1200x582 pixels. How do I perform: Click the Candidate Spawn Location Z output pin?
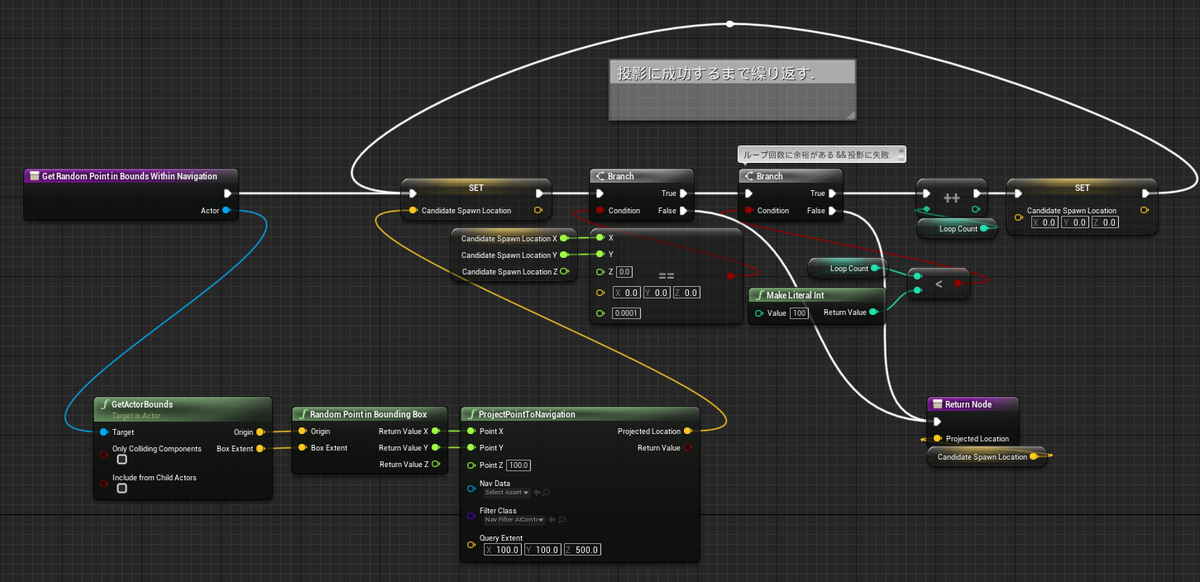tap(565, 271)
